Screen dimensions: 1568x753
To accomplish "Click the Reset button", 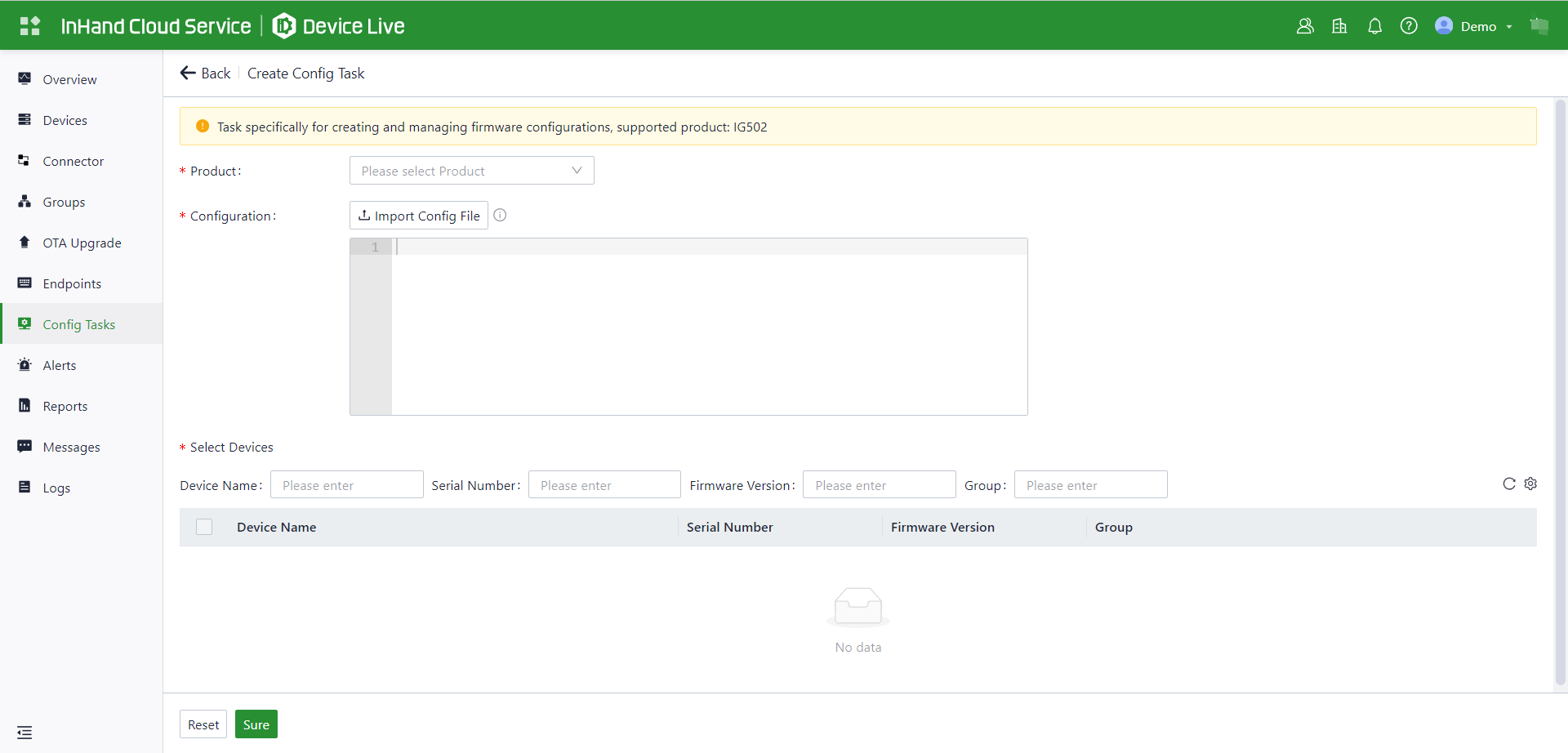I will 203,724.
